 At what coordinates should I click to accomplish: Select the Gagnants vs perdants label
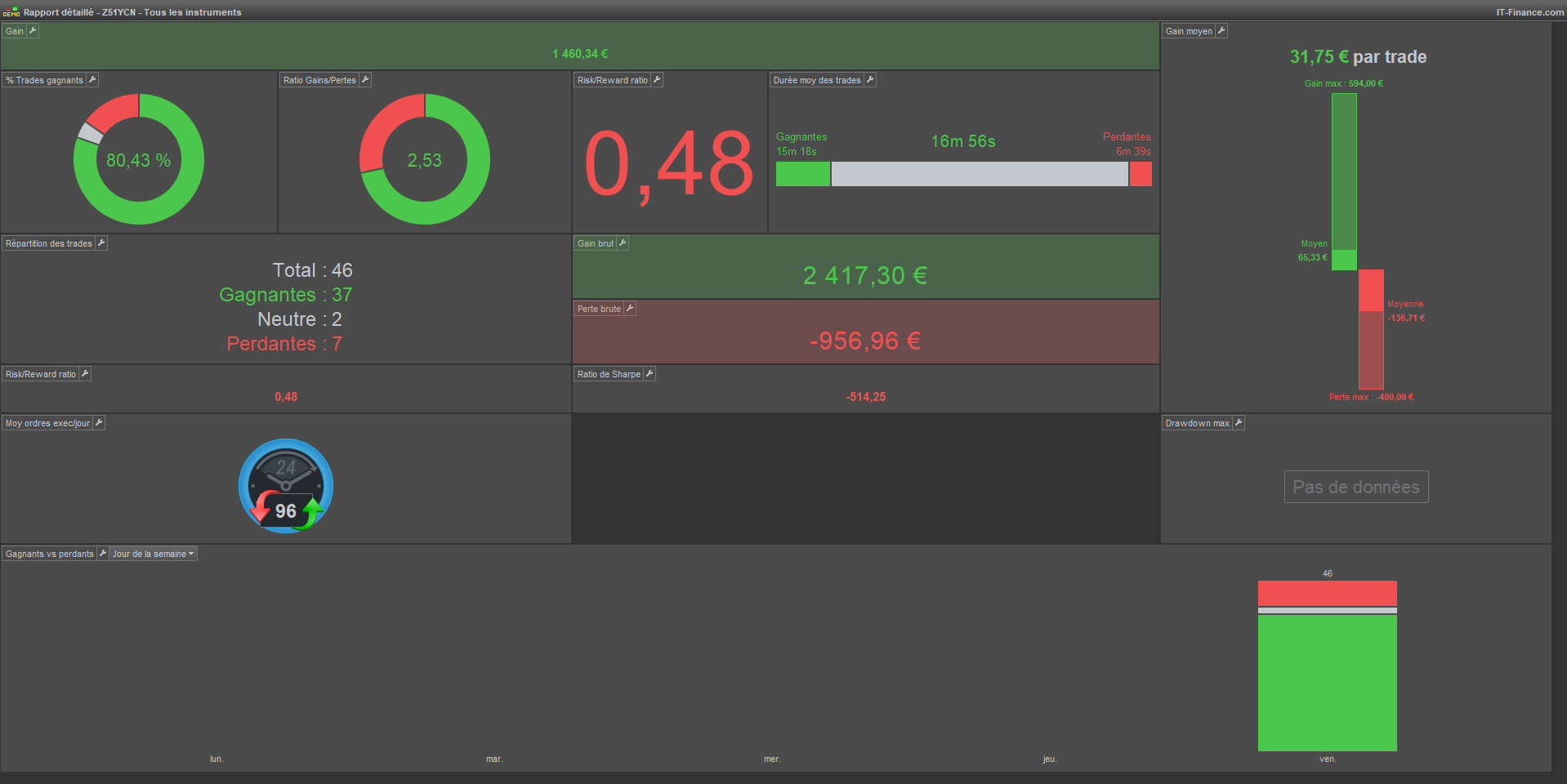(50, 554)
